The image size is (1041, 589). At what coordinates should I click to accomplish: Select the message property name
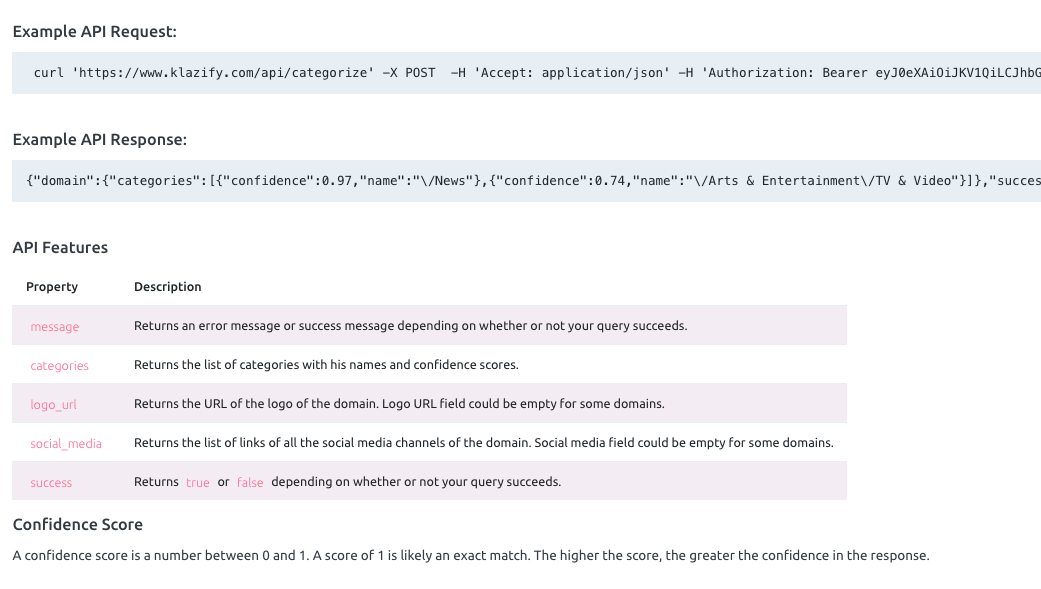click(x=55, y=327)
